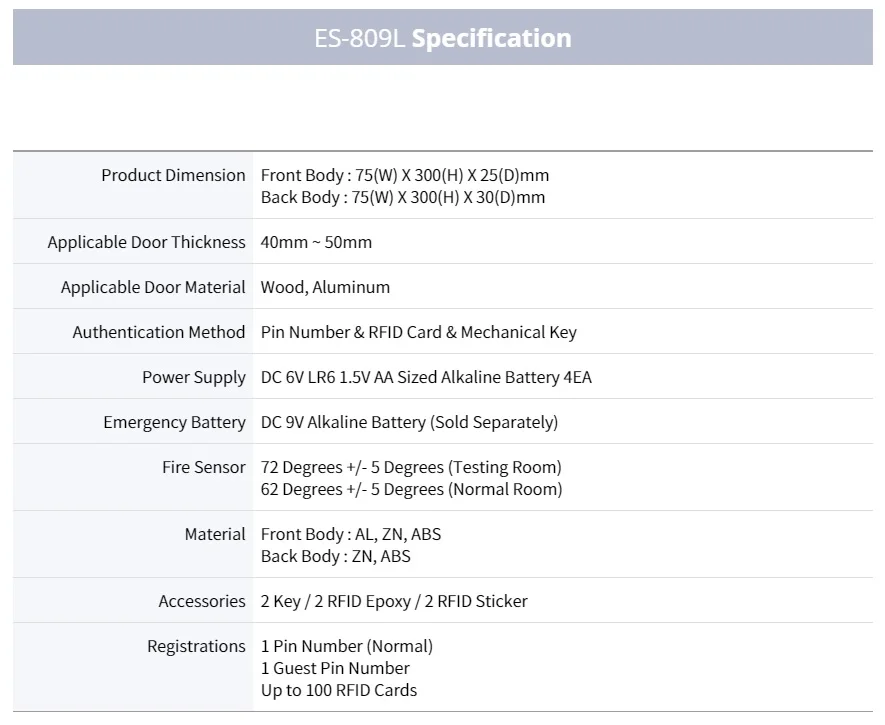This screenshot has width=885, height=725.
Task: Click the Pin Number & RFID Card value
Action: click(418, 332)
